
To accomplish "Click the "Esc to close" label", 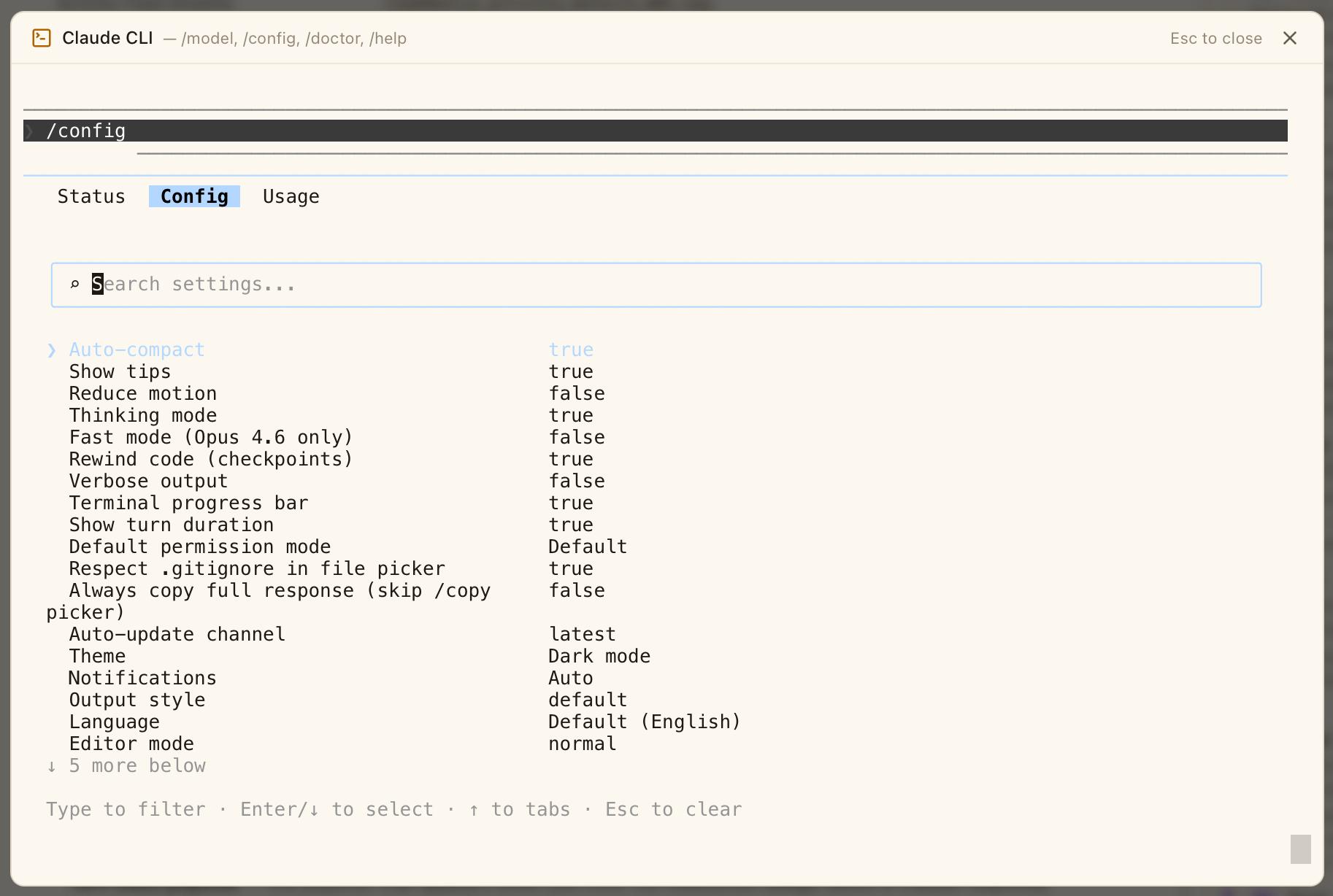I will (x=1216, y=38).
